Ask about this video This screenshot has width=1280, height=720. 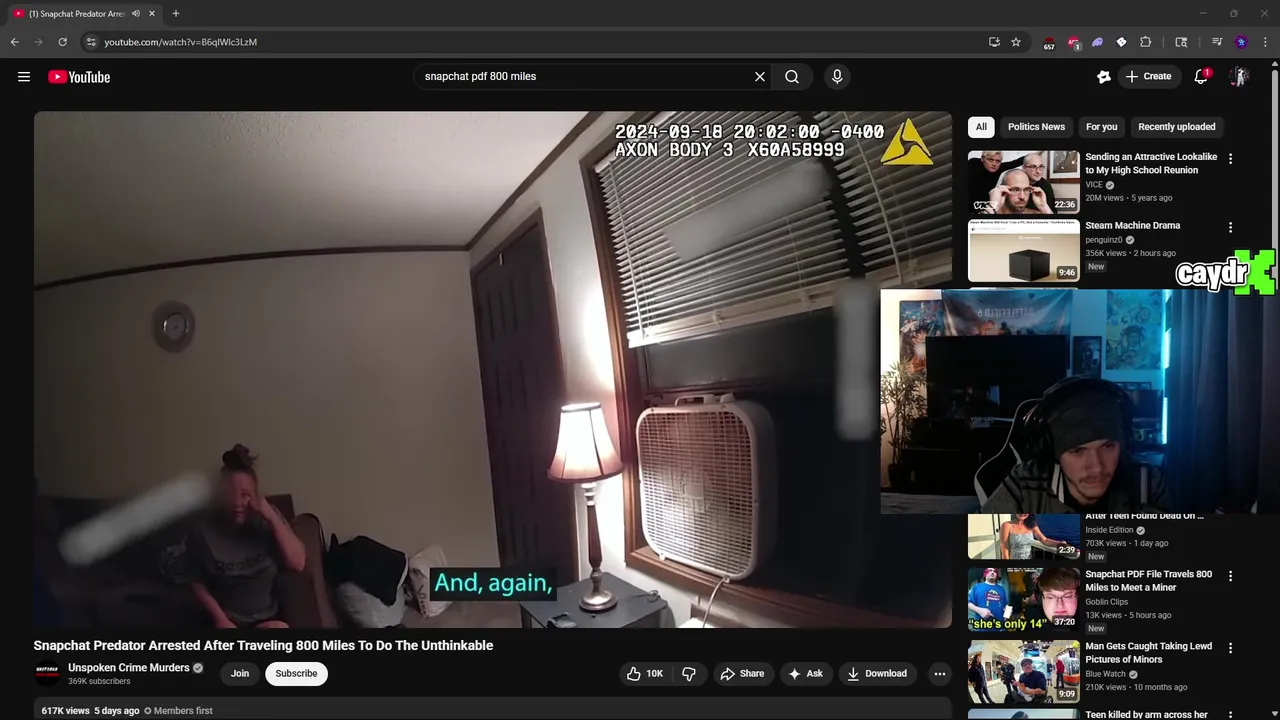[x=805, y=674]
